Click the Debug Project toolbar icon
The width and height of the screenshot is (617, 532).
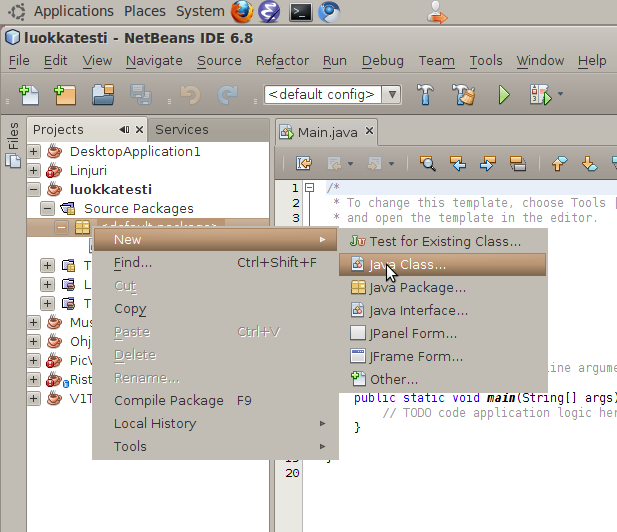pos(540,95)
